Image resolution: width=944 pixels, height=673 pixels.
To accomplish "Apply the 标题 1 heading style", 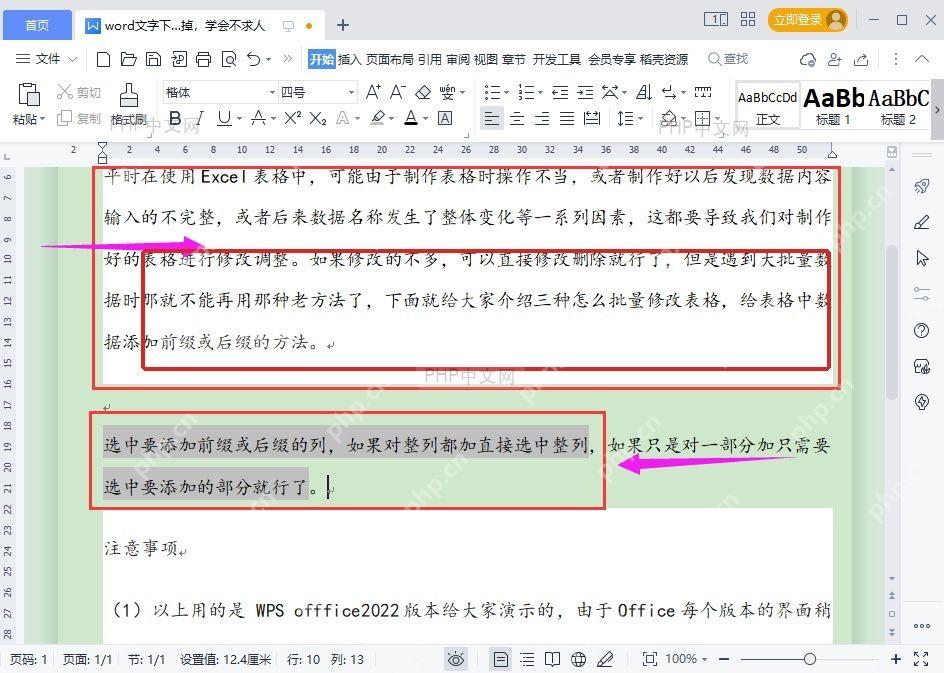I will [833, 106].
